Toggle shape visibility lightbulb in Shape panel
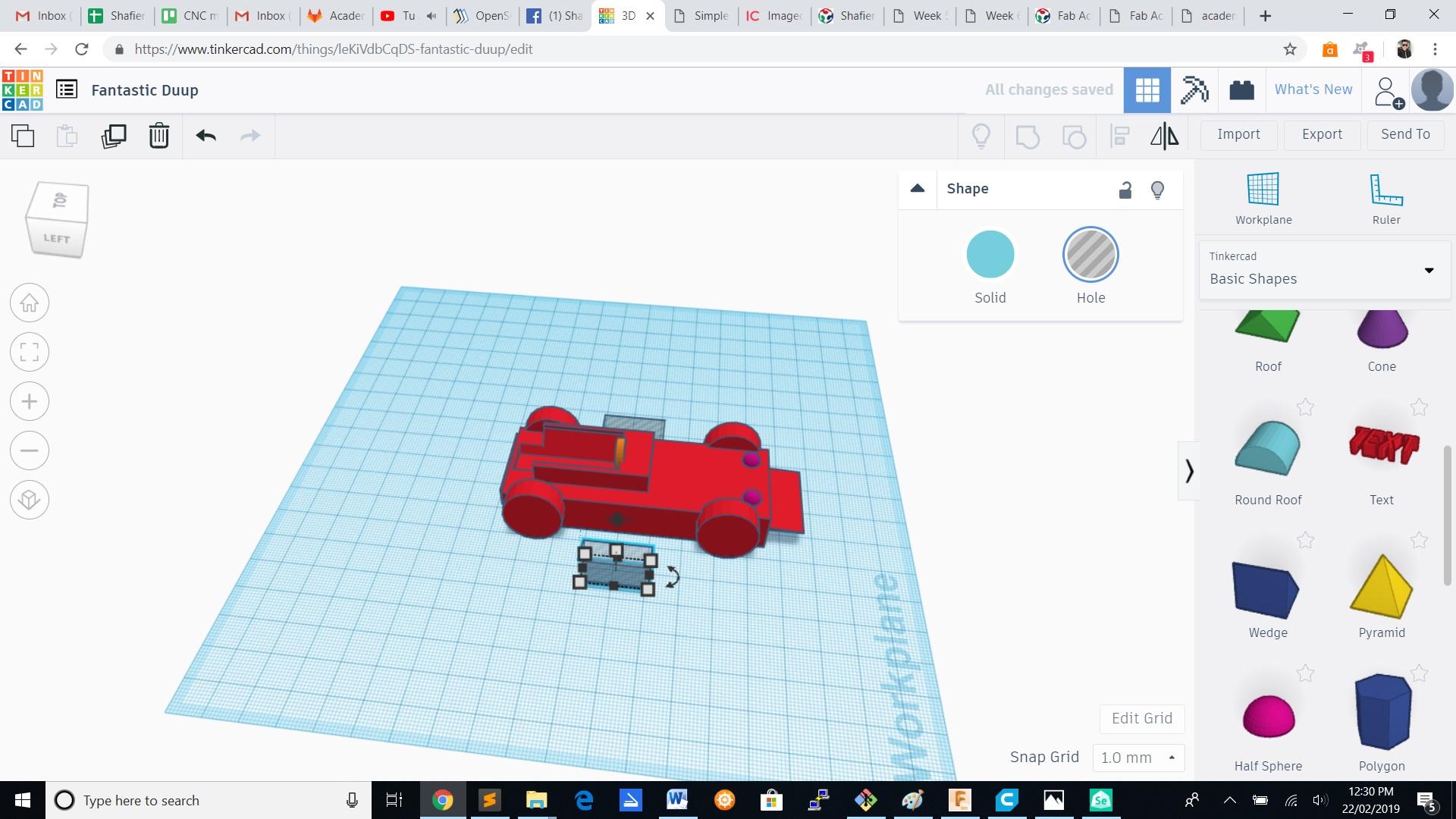Screen dimensions: 1456x819 (x=1157, y=190)
